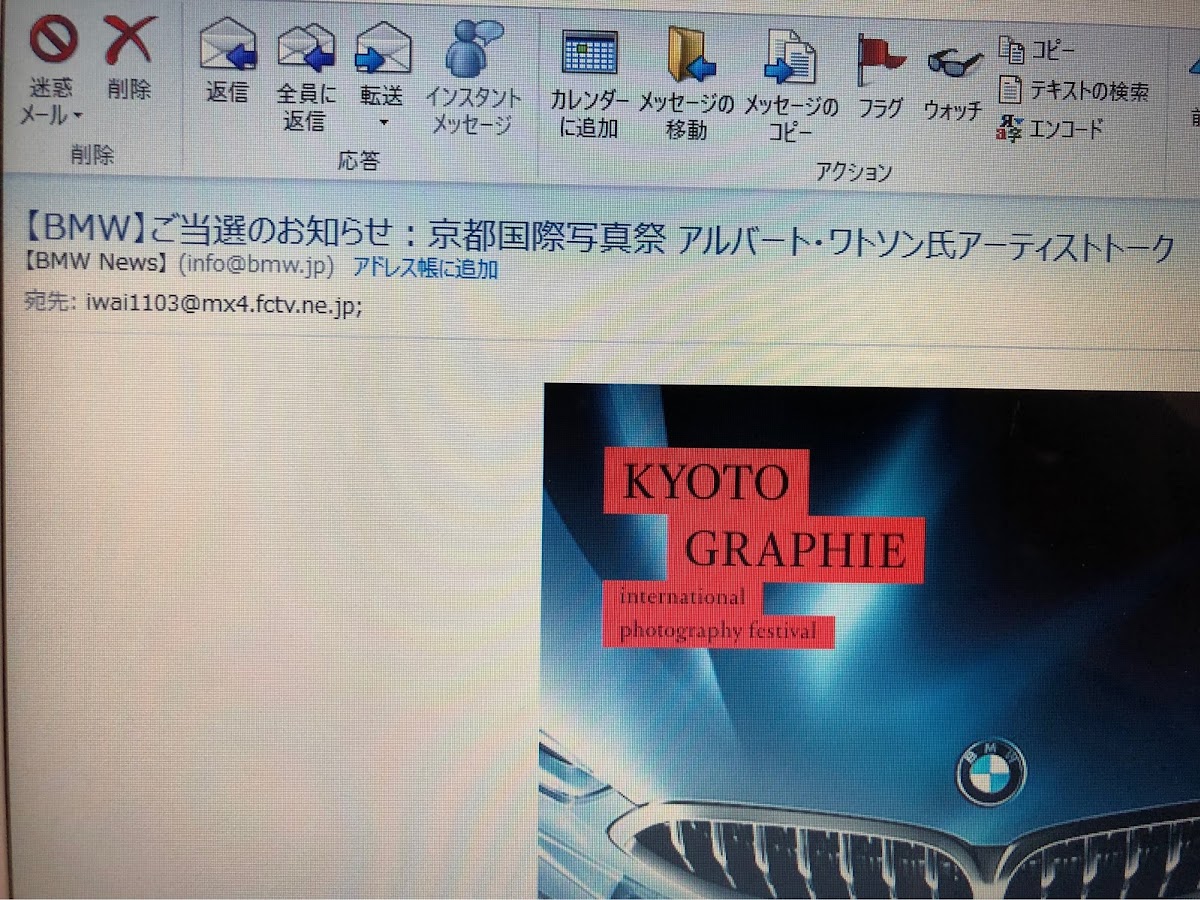Set a flag with the フラグ icon
This screenshot has width=1200, height=900.
pyautogui.click(x=880, y=61)
